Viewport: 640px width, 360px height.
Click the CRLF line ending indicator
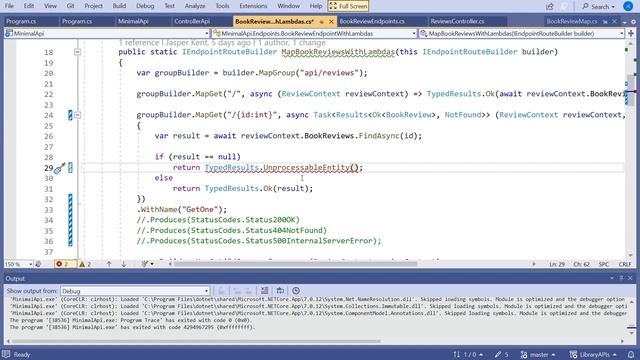click(x=624, y=264)
